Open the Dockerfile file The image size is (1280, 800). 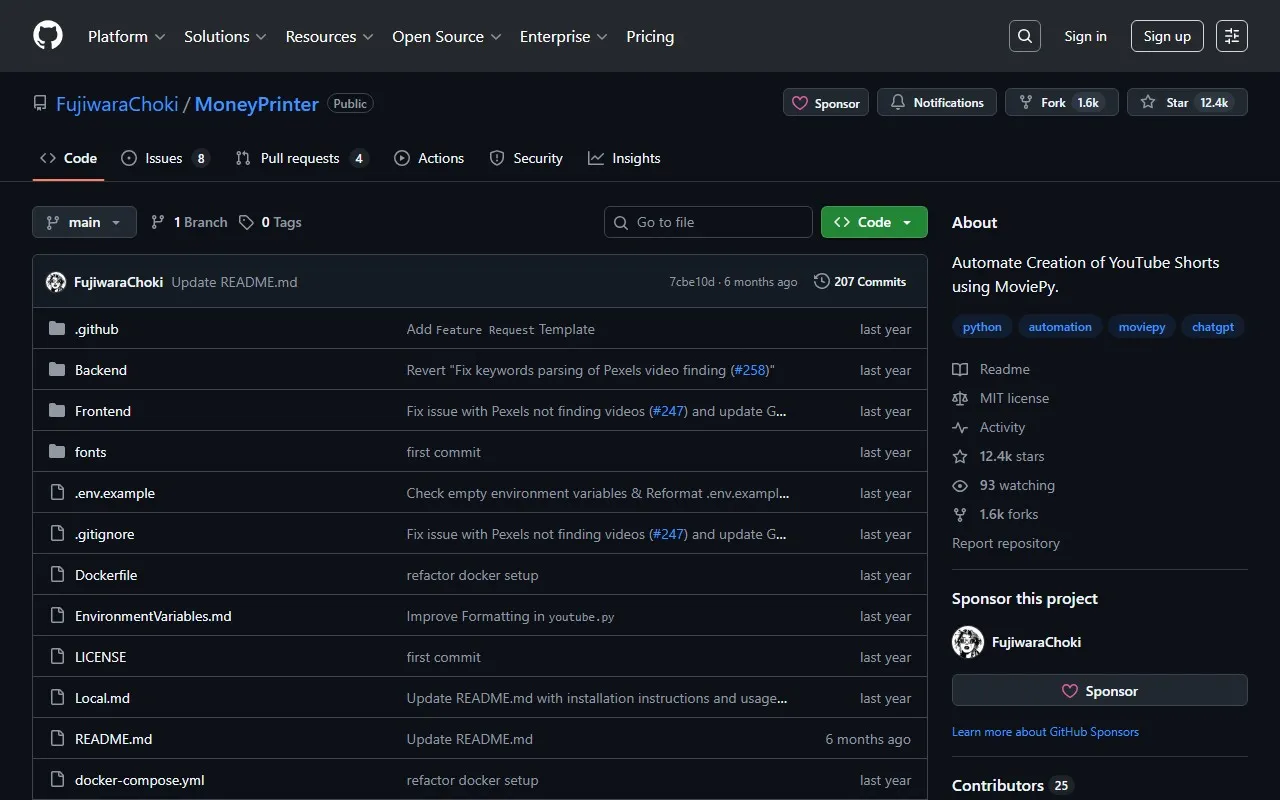coord(106,575)
